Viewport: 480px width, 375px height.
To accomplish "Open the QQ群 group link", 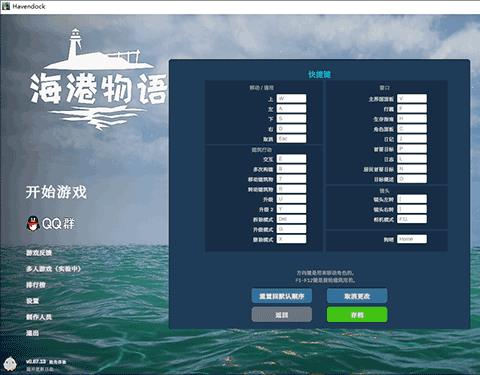I will (x=58, y=223).
